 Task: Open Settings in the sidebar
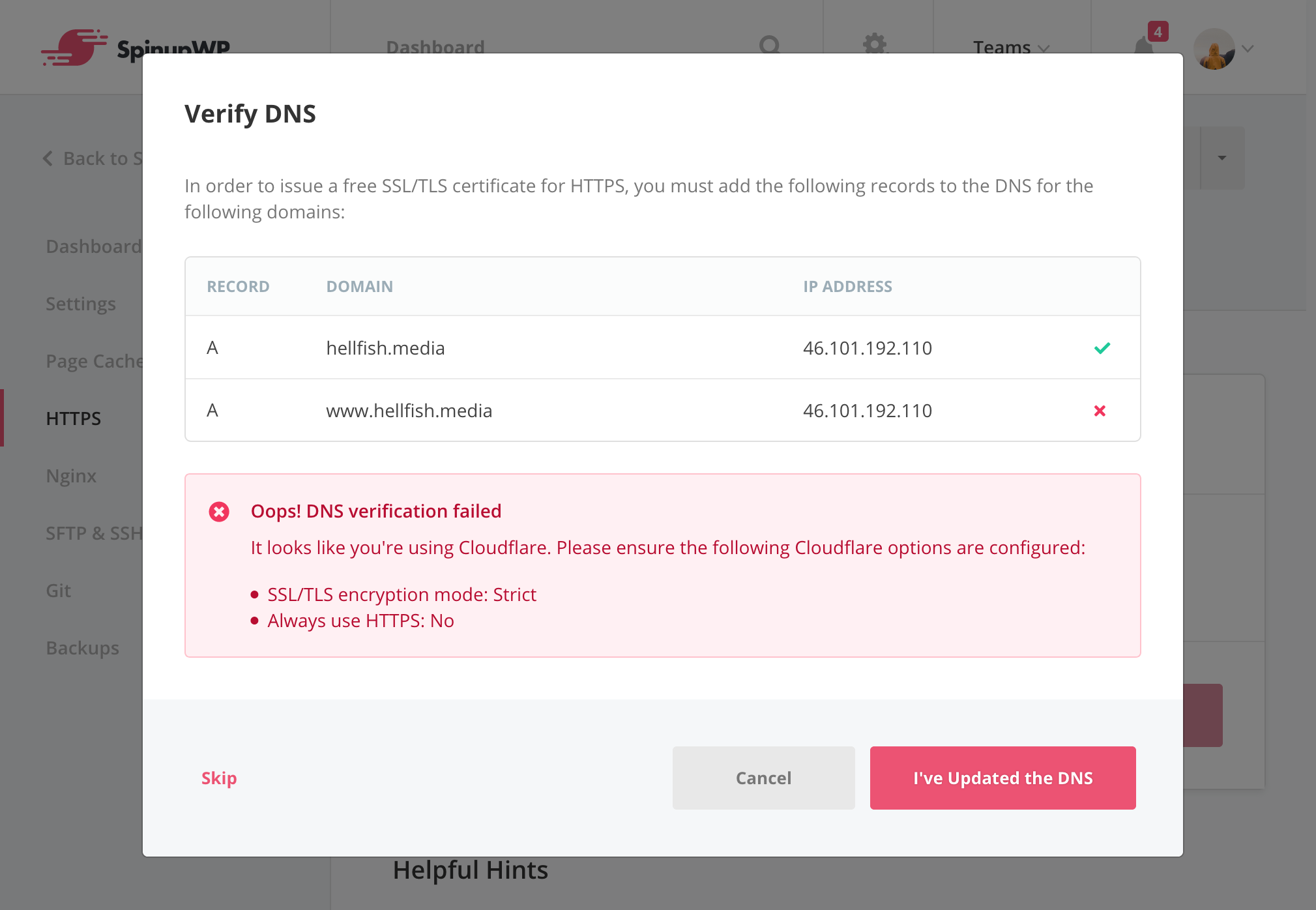tap(81, 304)
